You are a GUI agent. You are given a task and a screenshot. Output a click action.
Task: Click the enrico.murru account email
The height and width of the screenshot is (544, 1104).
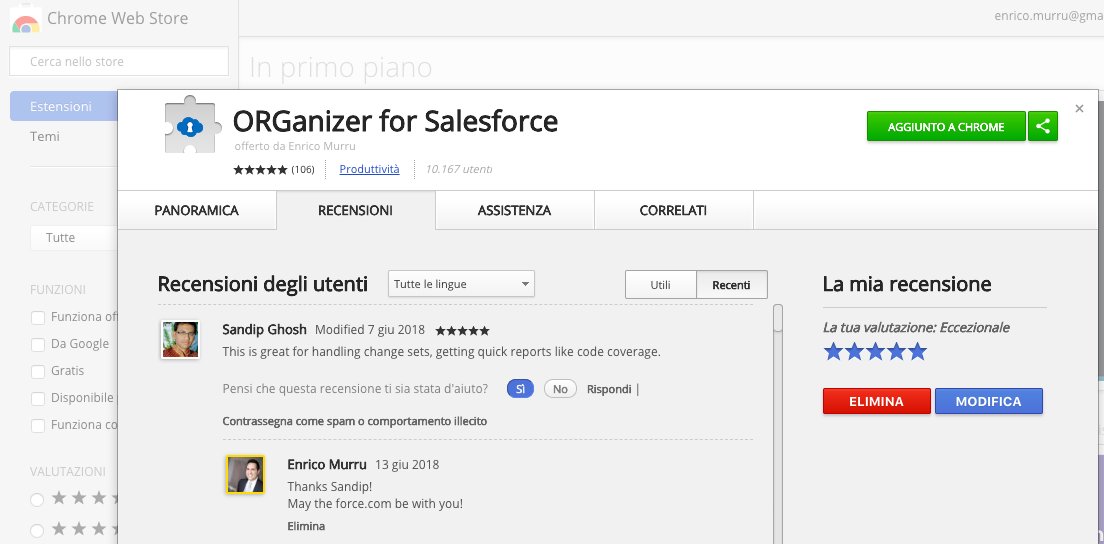coord(1048,15)
